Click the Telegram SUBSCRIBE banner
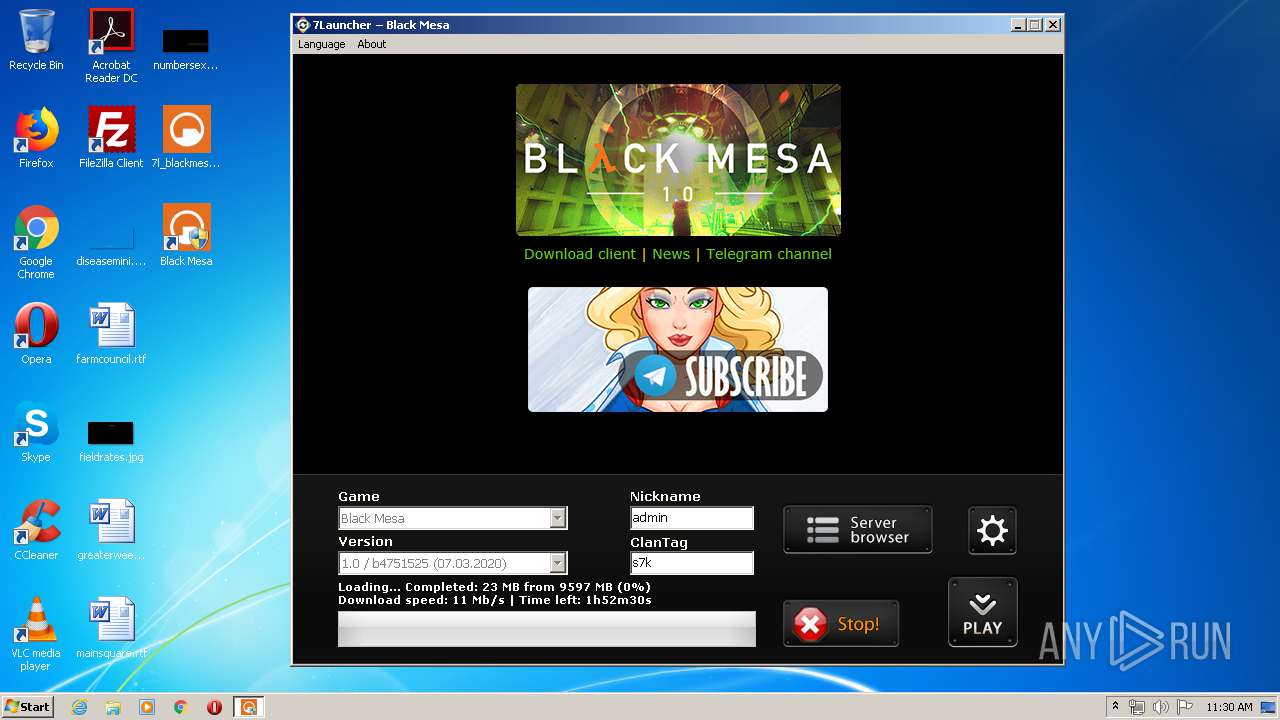Viewport: 1280px width, 720px height. [x=678, y=349]
